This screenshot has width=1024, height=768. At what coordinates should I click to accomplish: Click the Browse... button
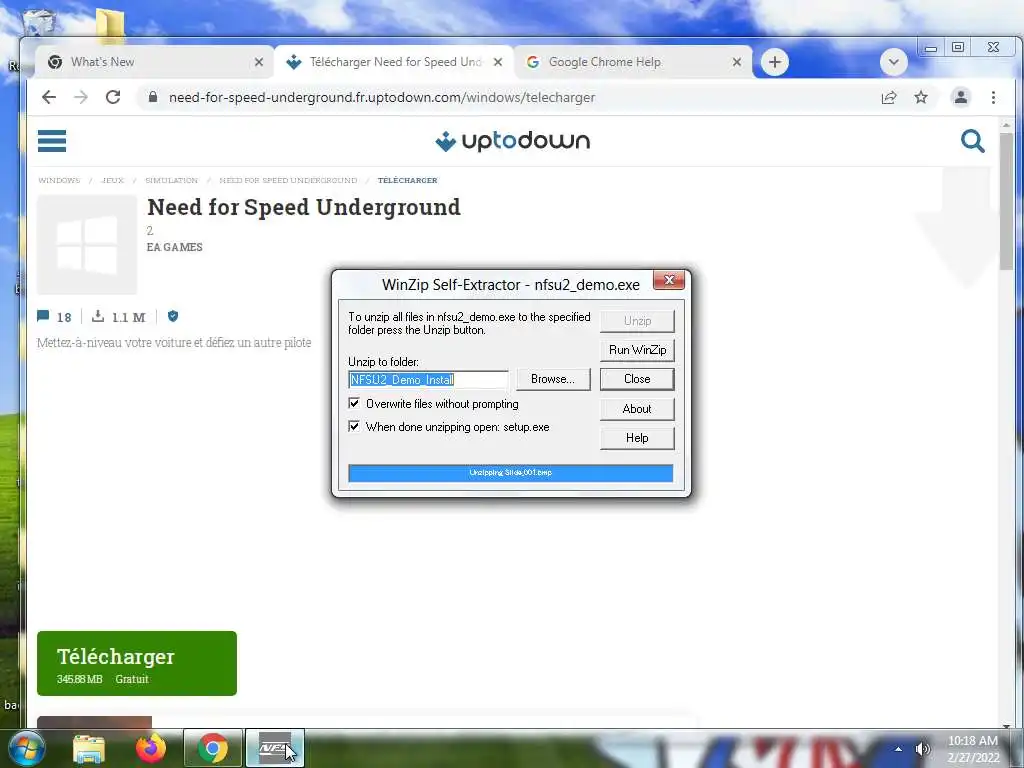(552, 379)
